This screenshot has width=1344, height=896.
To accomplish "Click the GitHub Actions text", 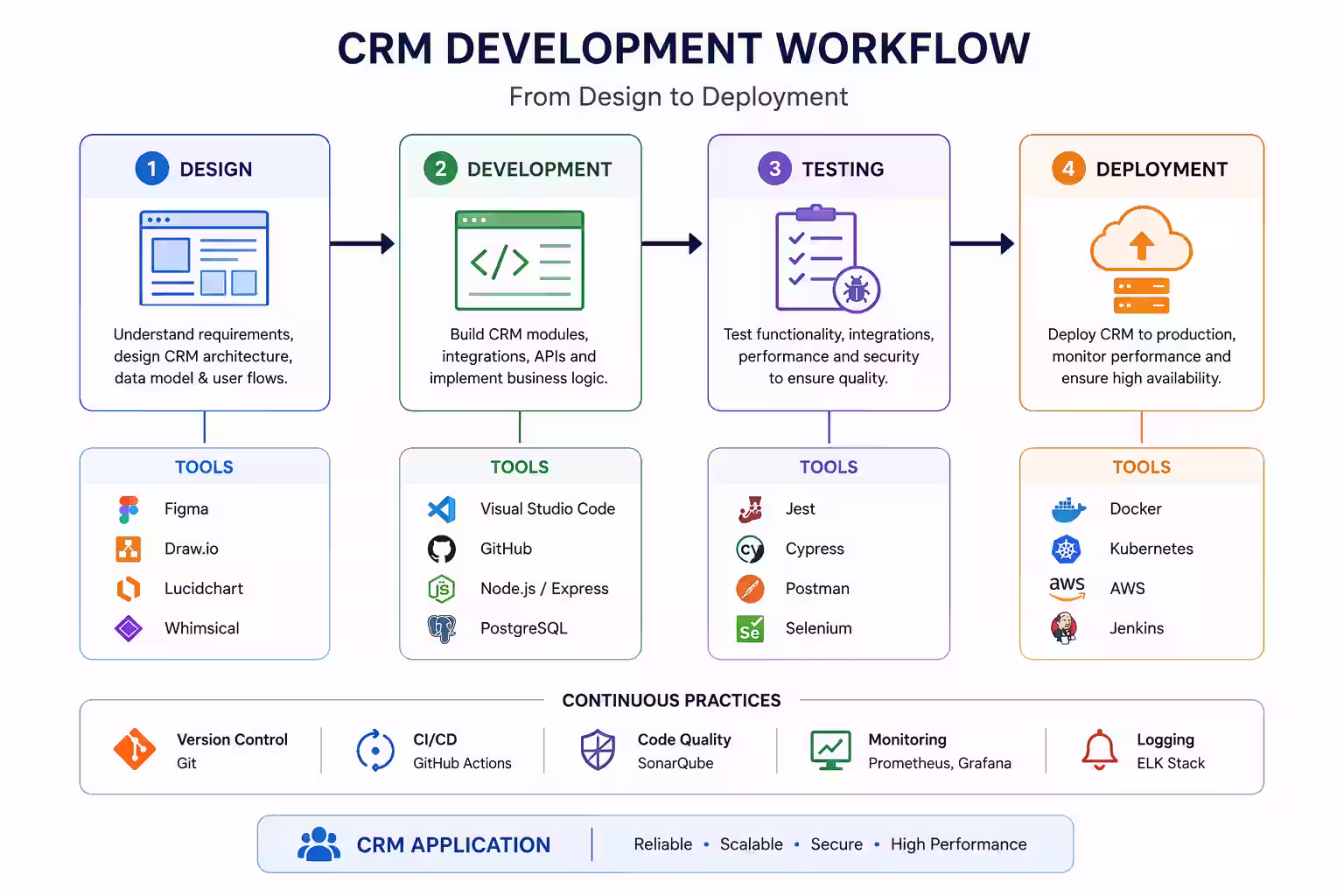I will coord(462,763).
